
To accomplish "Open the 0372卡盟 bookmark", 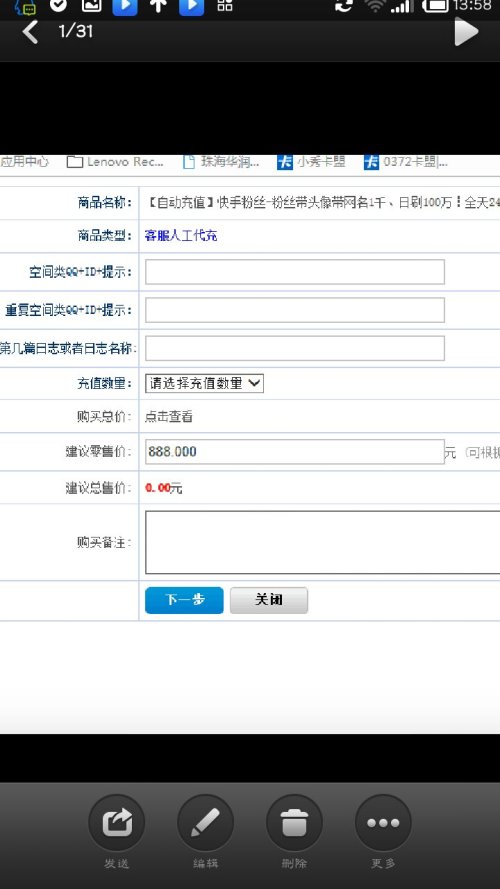I will [x=405, y=162].
